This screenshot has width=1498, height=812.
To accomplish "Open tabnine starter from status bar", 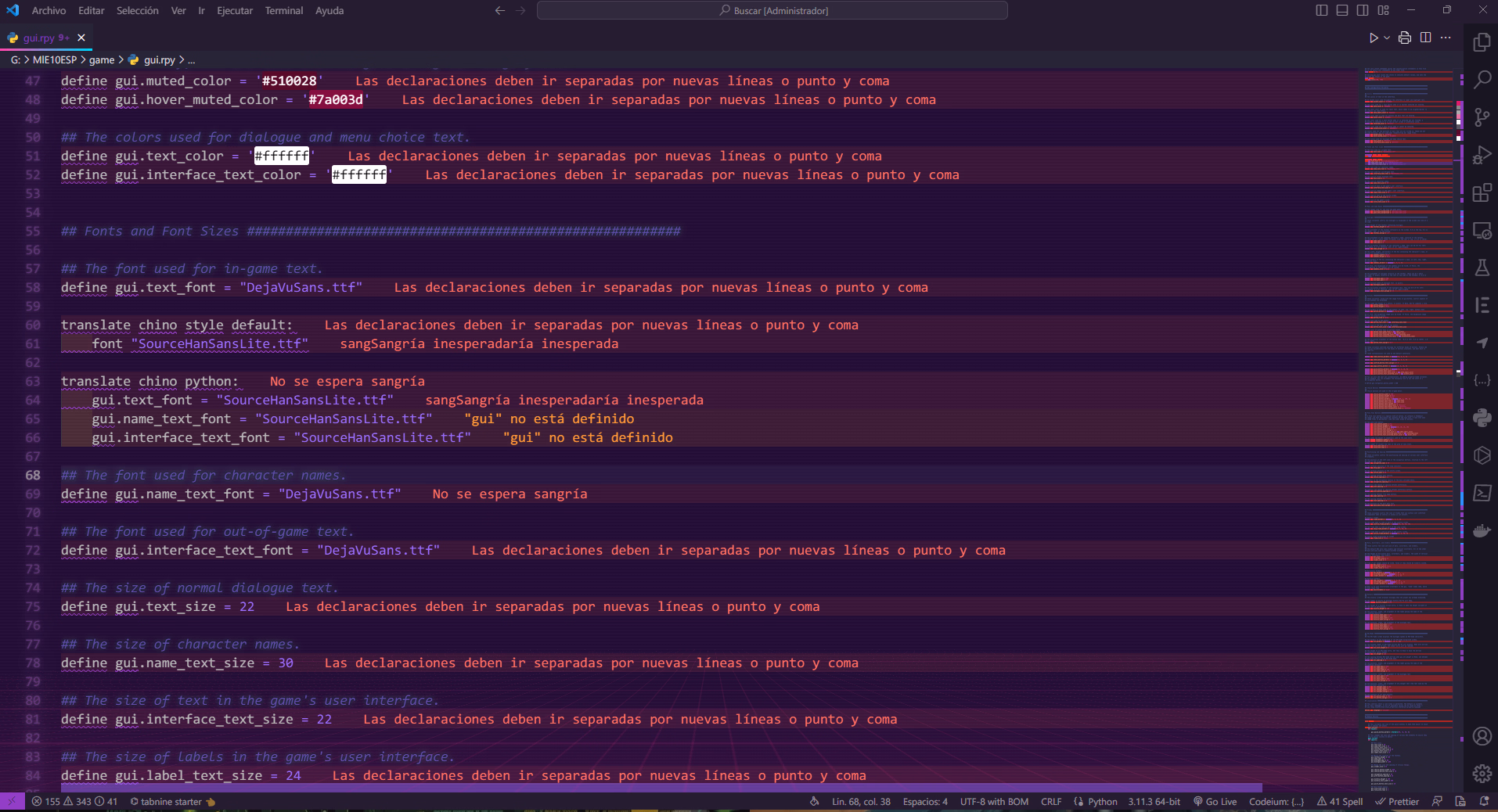I will pos(172,802).
